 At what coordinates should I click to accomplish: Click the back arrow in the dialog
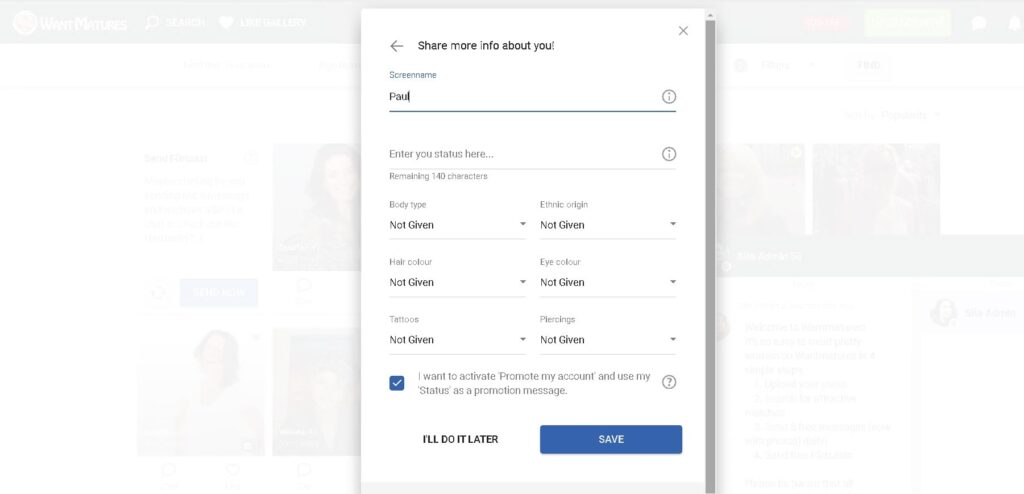click(x=396, y=46)
